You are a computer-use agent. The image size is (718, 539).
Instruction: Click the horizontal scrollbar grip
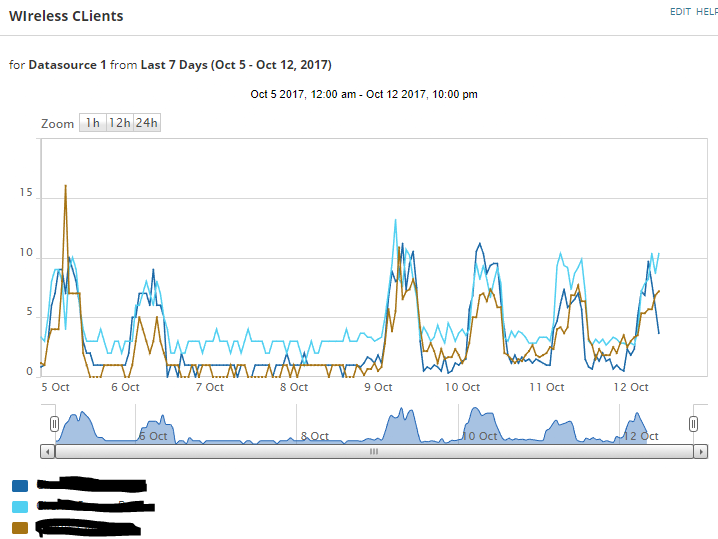pos(374,452)
